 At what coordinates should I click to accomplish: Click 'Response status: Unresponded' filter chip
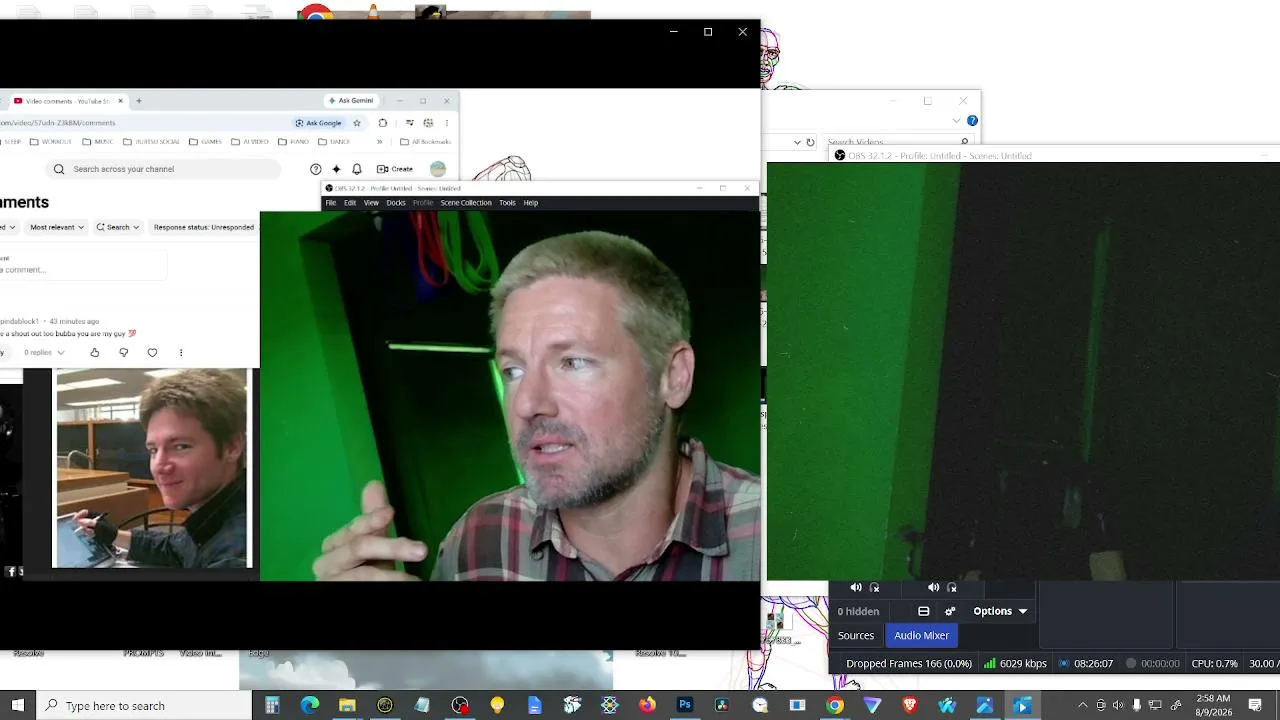[x=204, y=227]
